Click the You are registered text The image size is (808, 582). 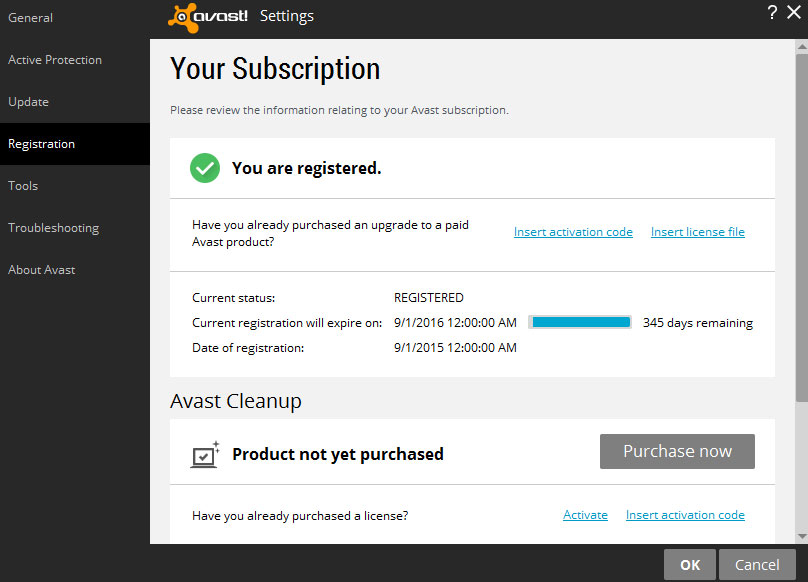307,168
